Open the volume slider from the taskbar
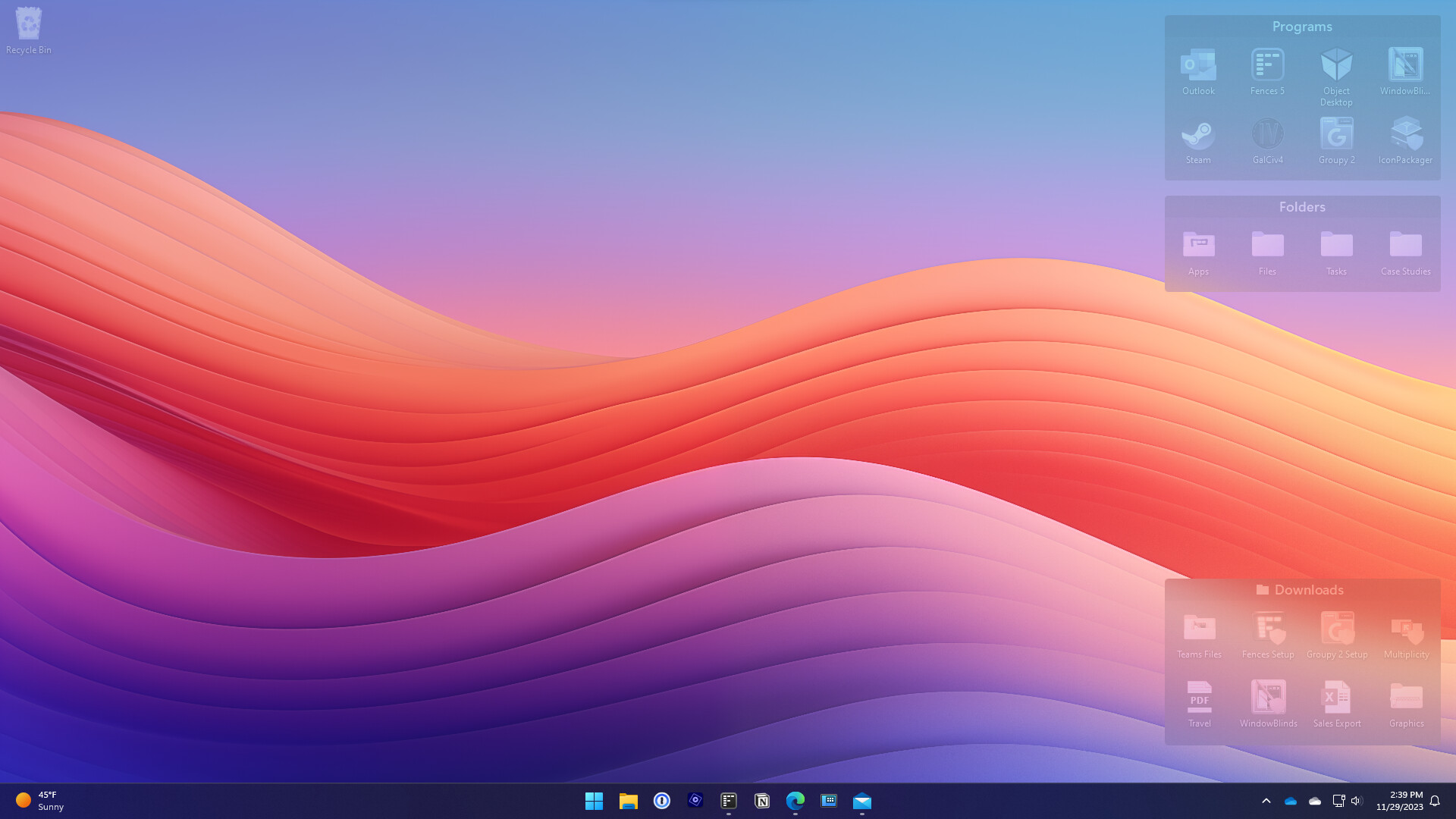1456x819 pixels. point(1357,801)
